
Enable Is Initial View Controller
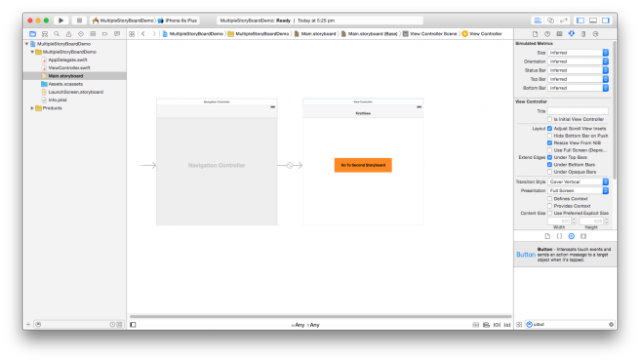[x=550, y=119]
